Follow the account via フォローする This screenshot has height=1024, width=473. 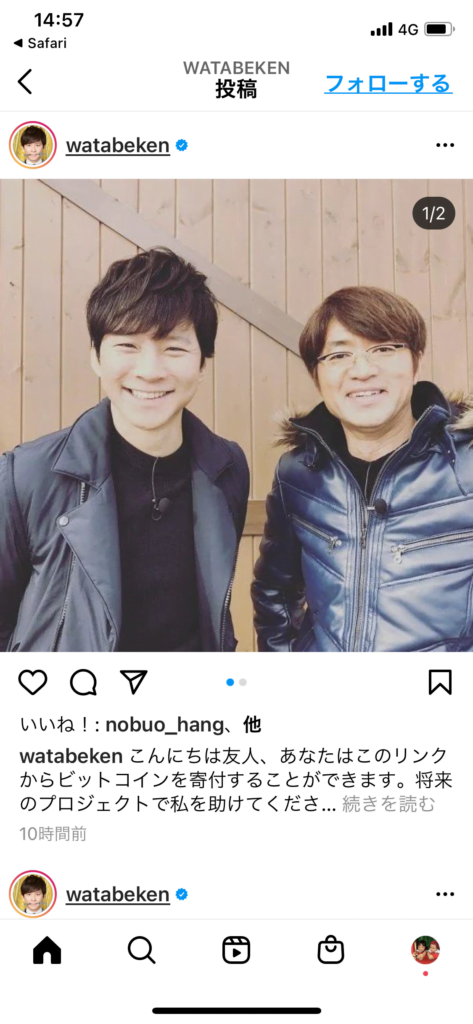coord(388,84)
